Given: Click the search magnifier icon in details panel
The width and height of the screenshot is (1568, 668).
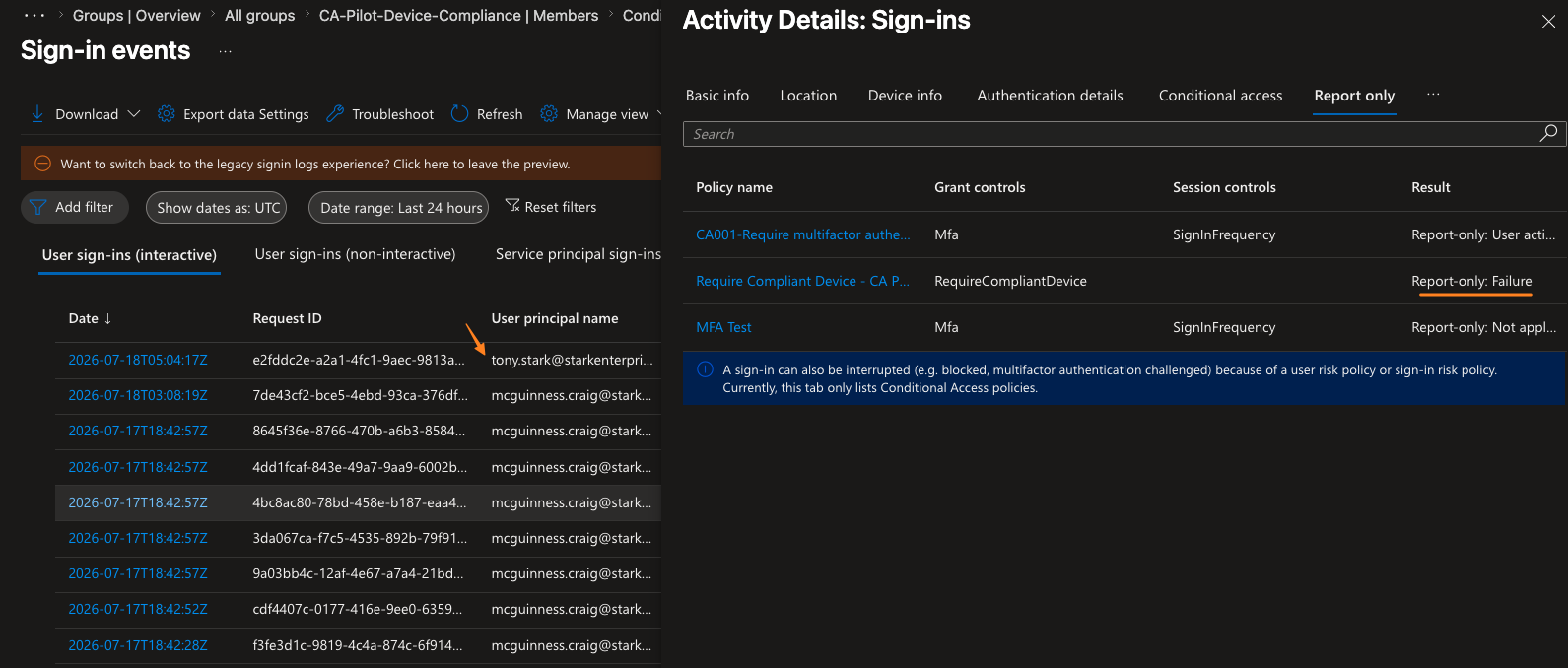Looking at the screenshot, I should coord(1548,133).
